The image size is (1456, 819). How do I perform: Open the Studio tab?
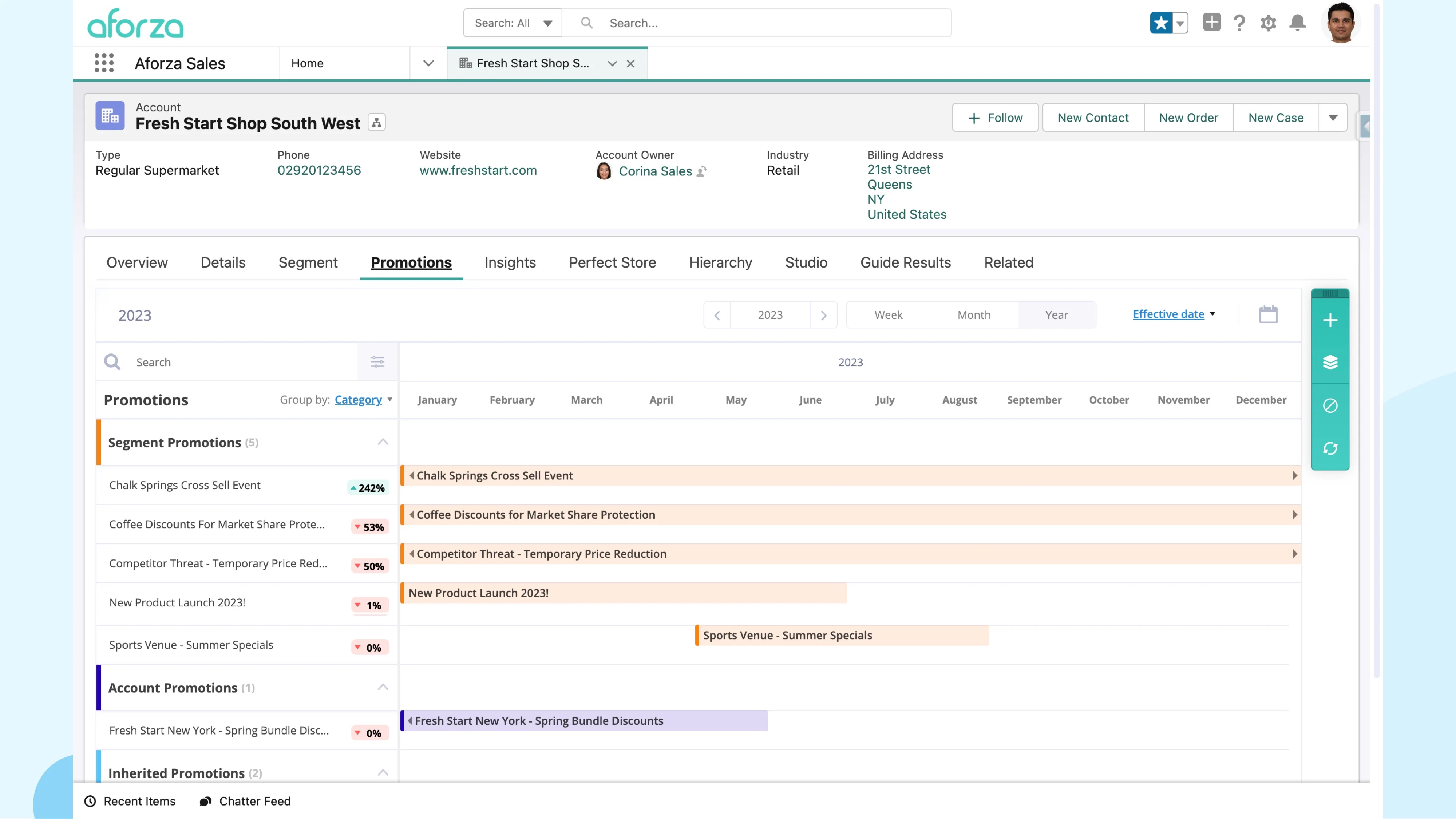pos(807,262)
